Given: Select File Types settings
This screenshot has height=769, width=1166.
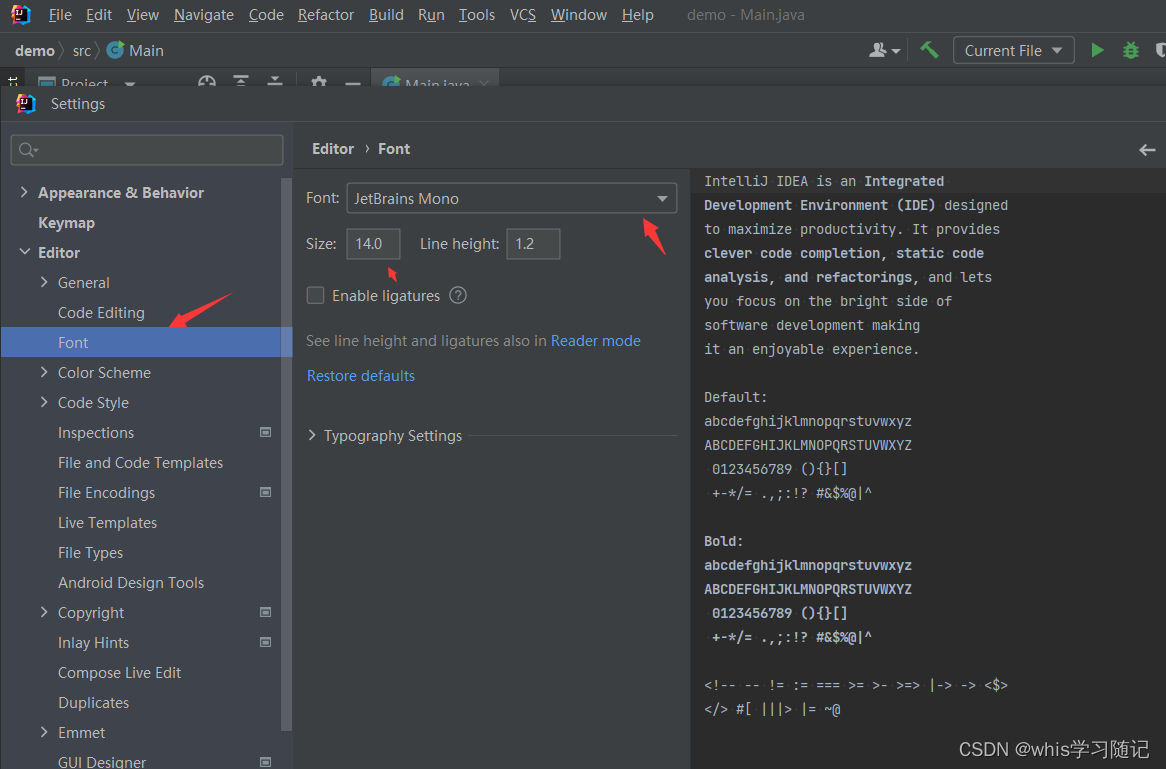Looking at the screenshot, I should [x=90, y=553].
